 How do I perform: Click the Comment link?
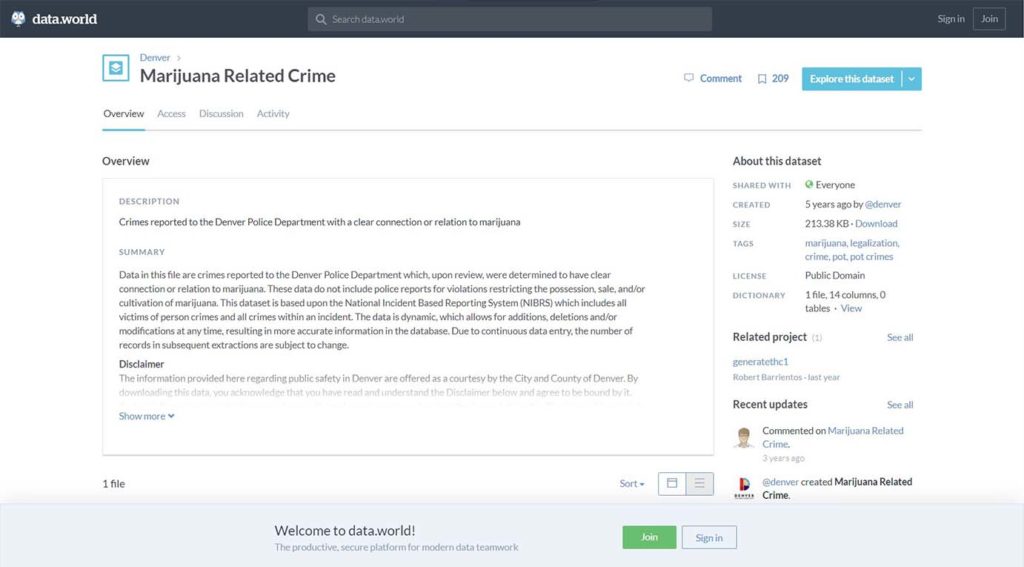(720, 78)
